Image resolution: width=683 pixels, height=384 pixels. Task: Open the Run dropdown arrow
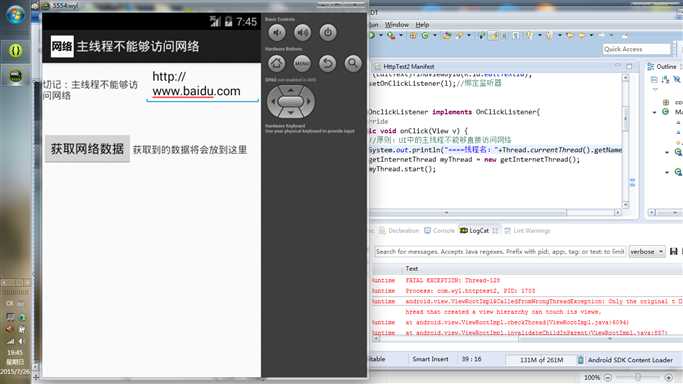coord(381,36)
